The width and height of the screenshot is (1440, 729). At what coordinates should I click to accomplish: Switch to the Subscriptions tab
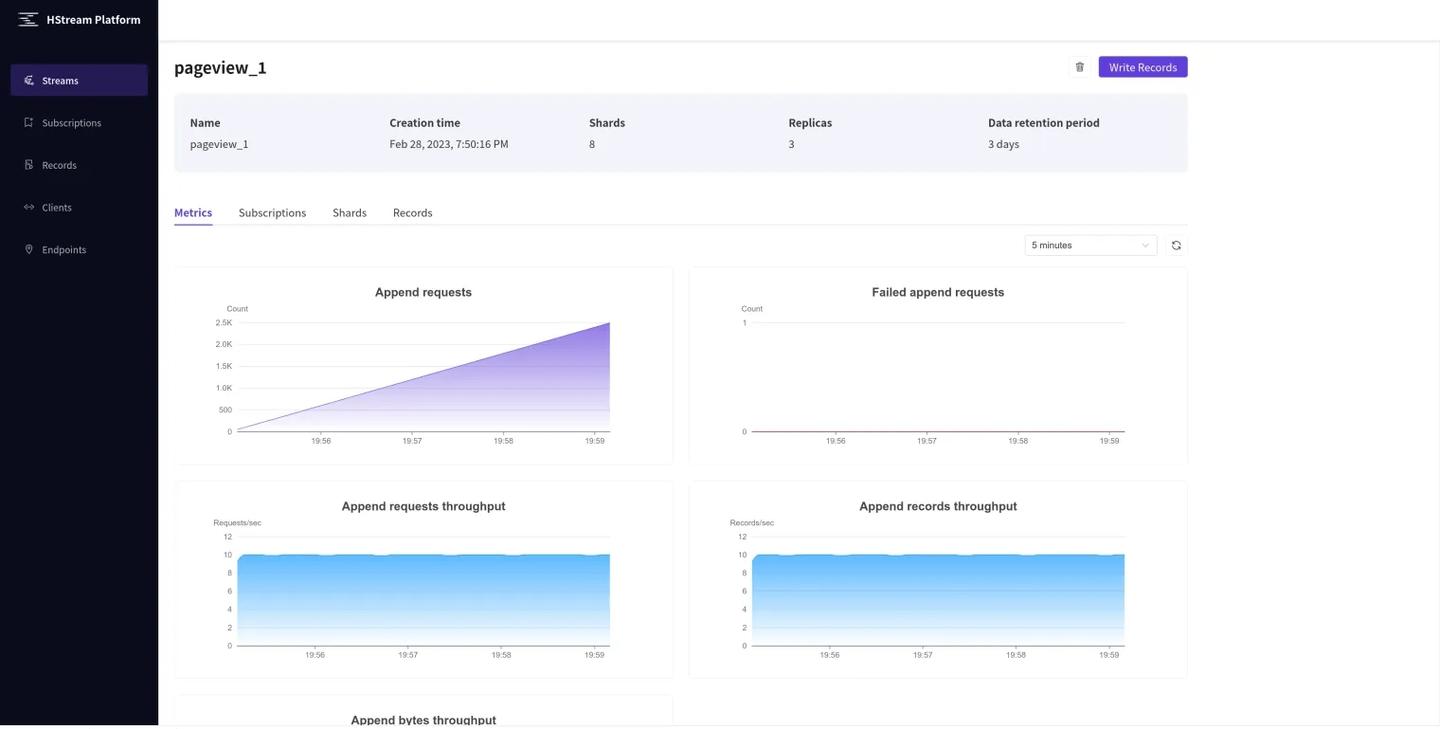(x=272, y=211)
